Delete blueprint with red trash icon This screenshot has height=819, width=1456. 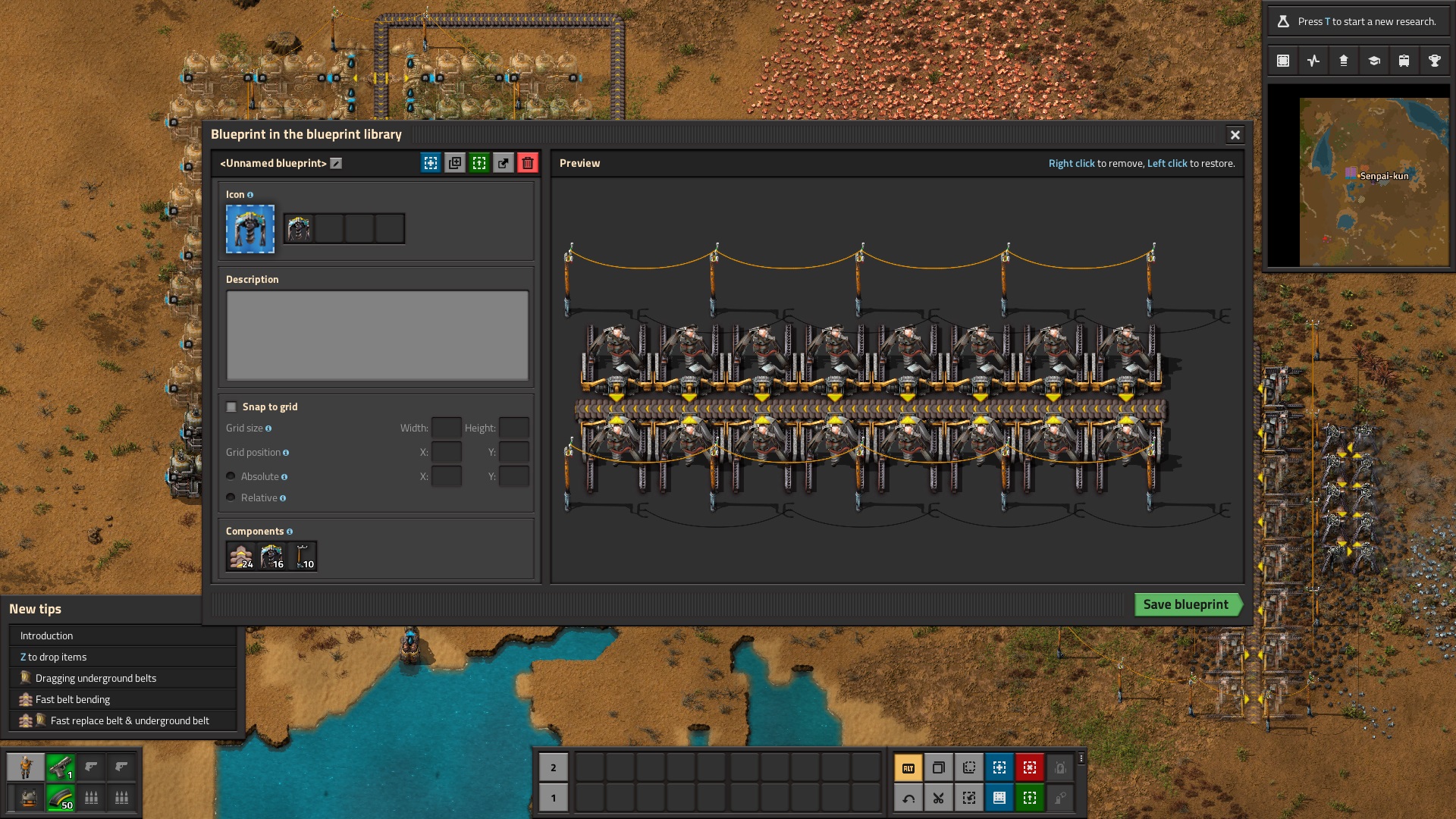(528, 163)
